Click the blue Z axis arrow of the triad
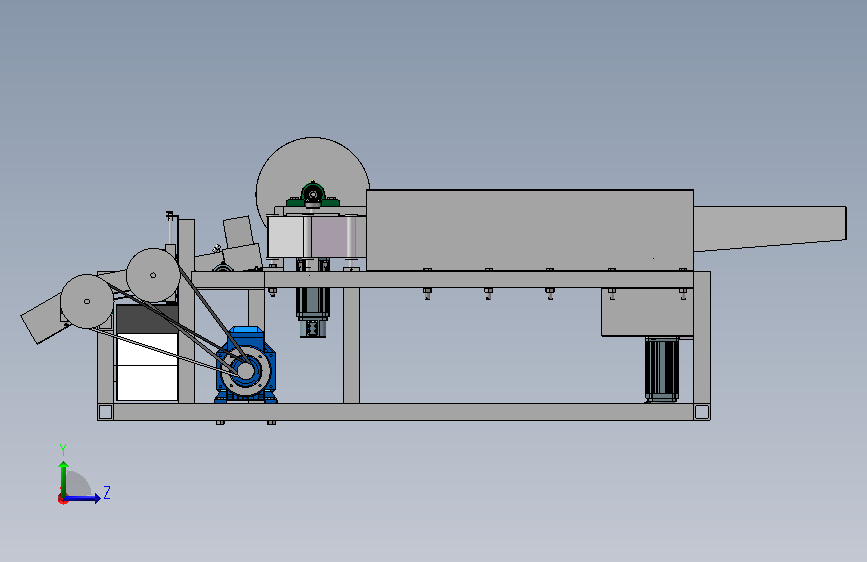Screen dimensions: 867x562 point(83,498)
